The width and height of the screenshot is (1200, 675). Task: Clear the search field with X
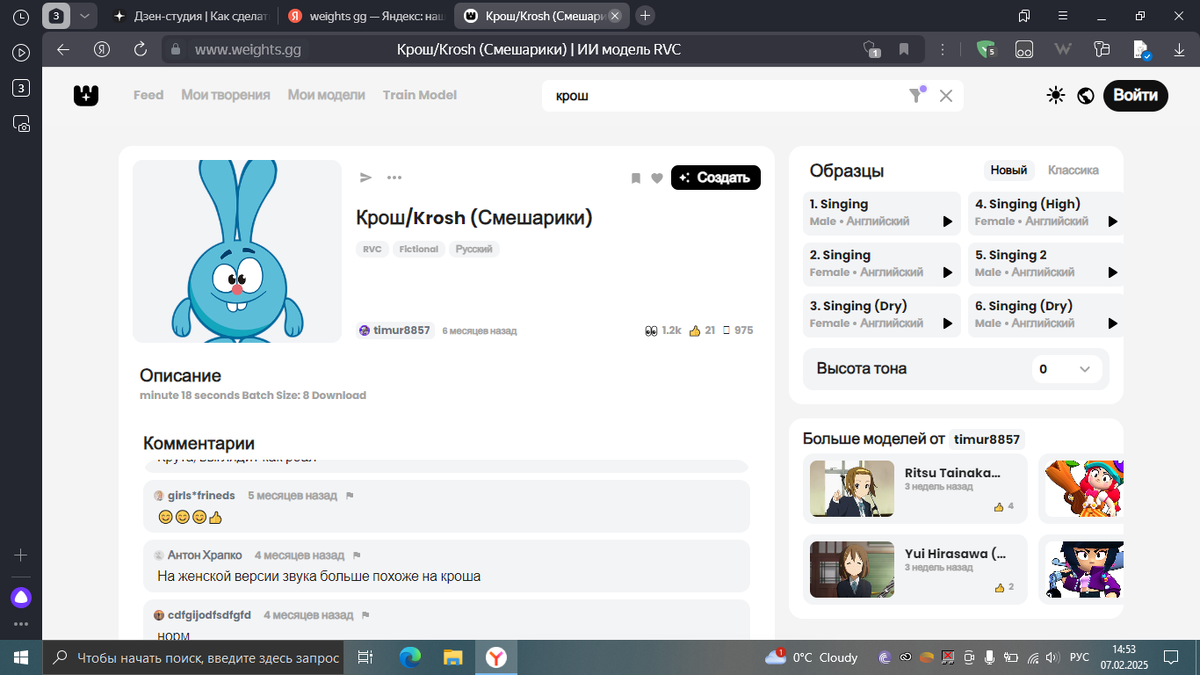pos(946,95)
